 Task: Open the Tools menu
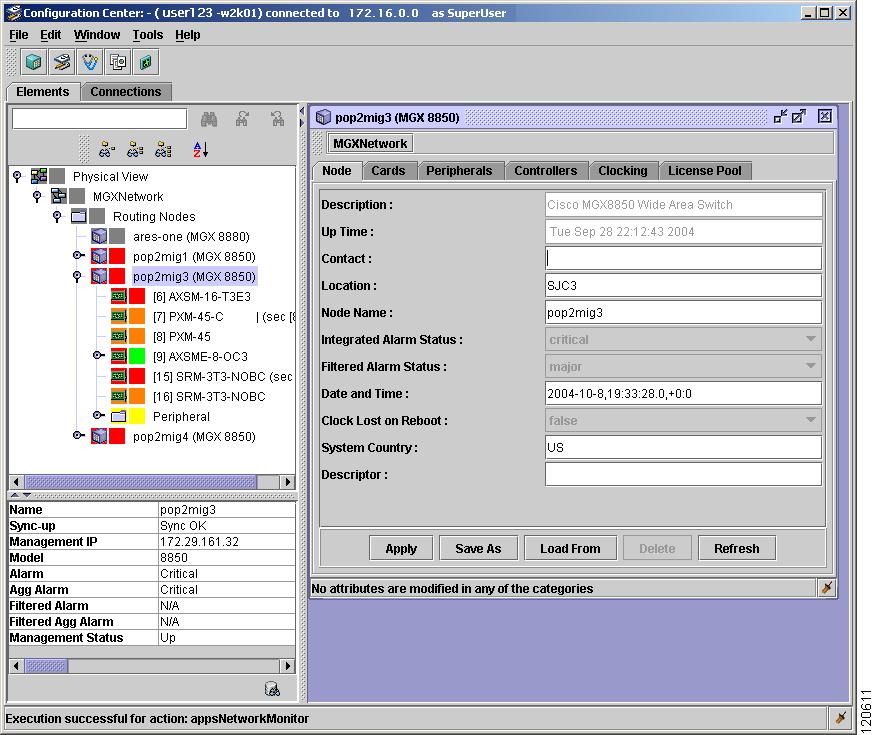pyautogui.click(x=148, y=35)
